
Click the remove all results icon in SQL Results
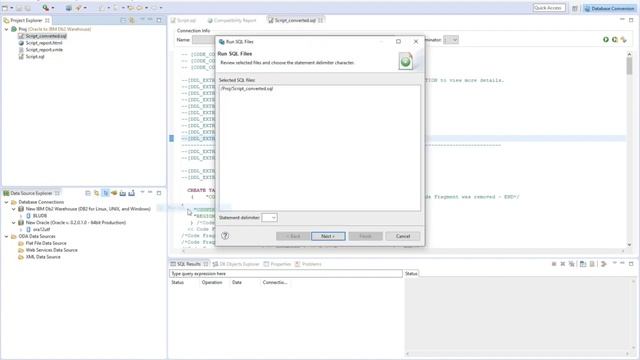(571, 264)
